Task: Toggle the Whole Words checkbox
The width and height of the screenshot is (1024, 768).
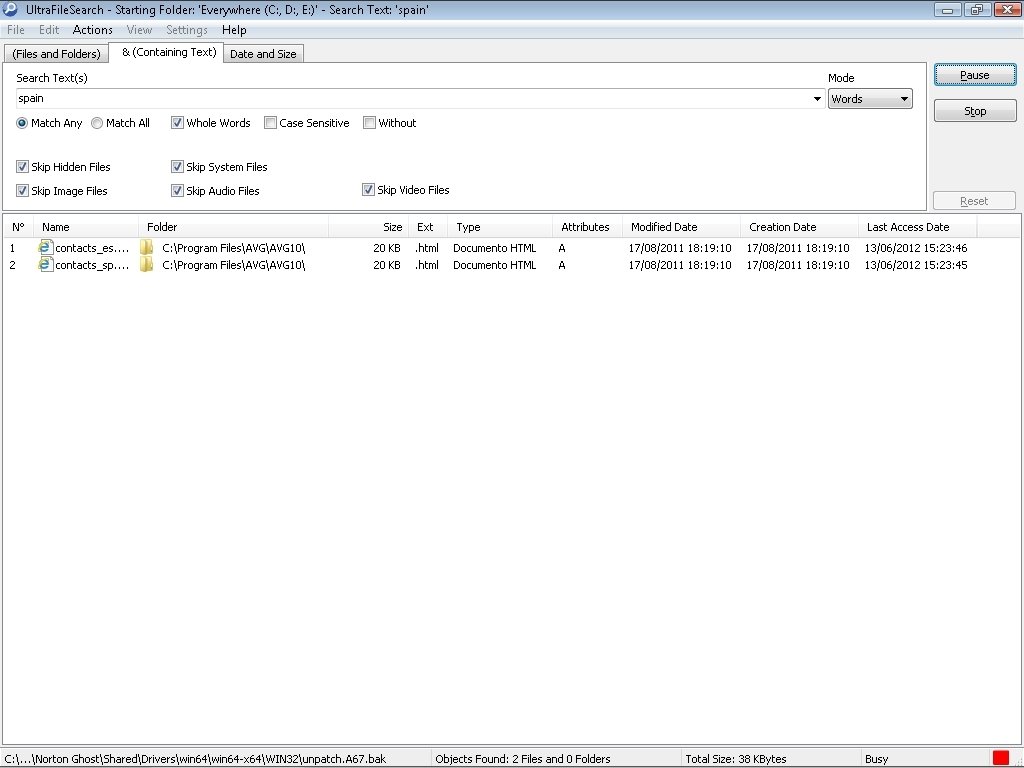Action: coord(177,123)
